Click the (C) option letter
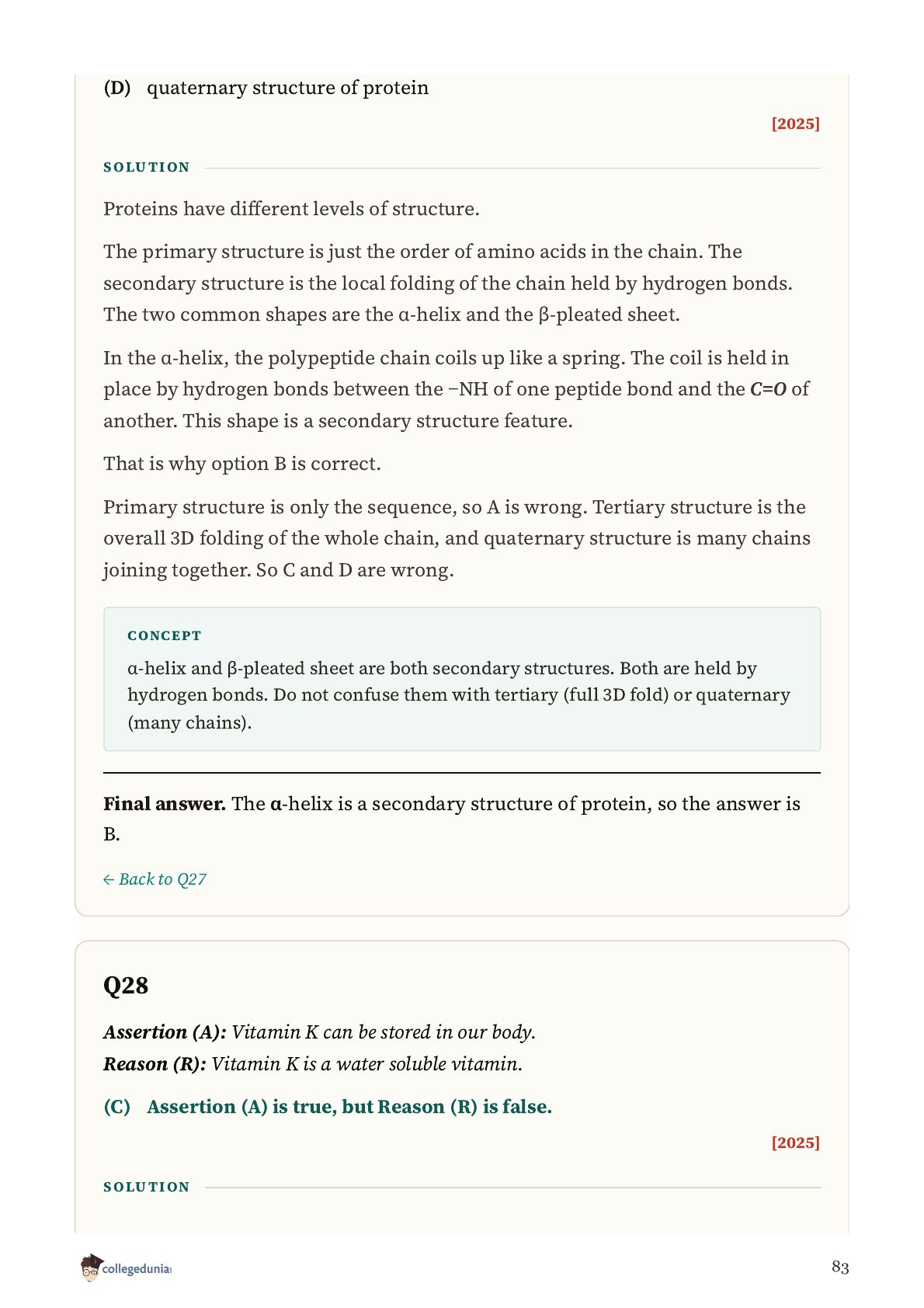The height and width of the screenshot is (1308, 924). click(x=117, y=1107)
